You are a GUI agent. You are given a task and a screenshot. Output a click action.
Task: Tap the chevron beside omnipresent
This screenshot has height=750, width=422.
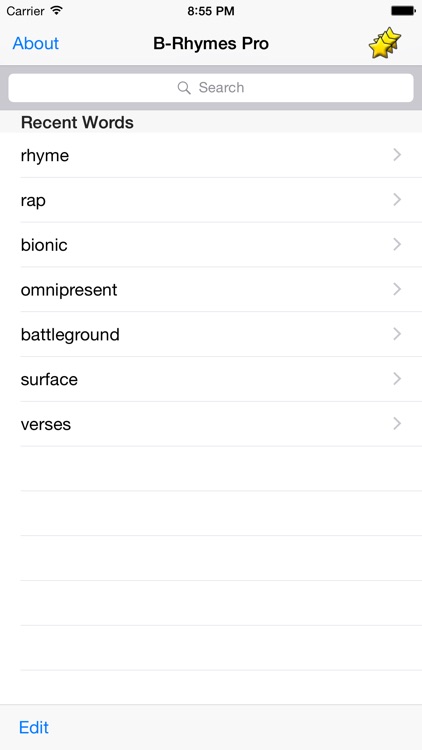pos(397,289)
